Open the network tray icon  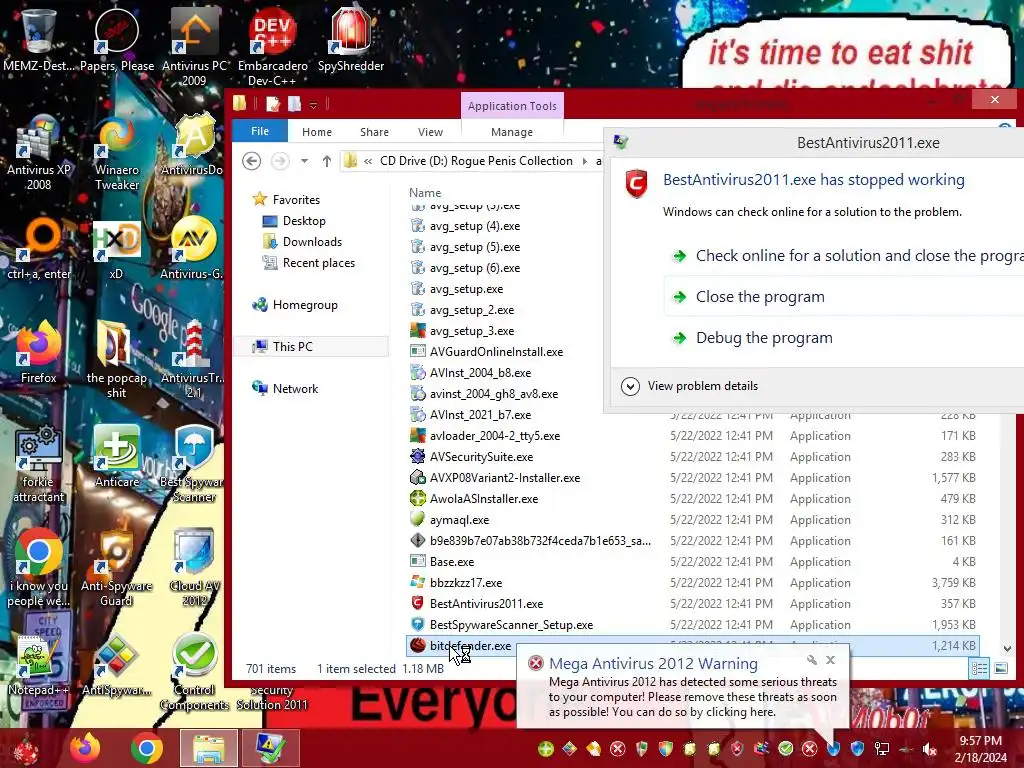pos(882,748)
